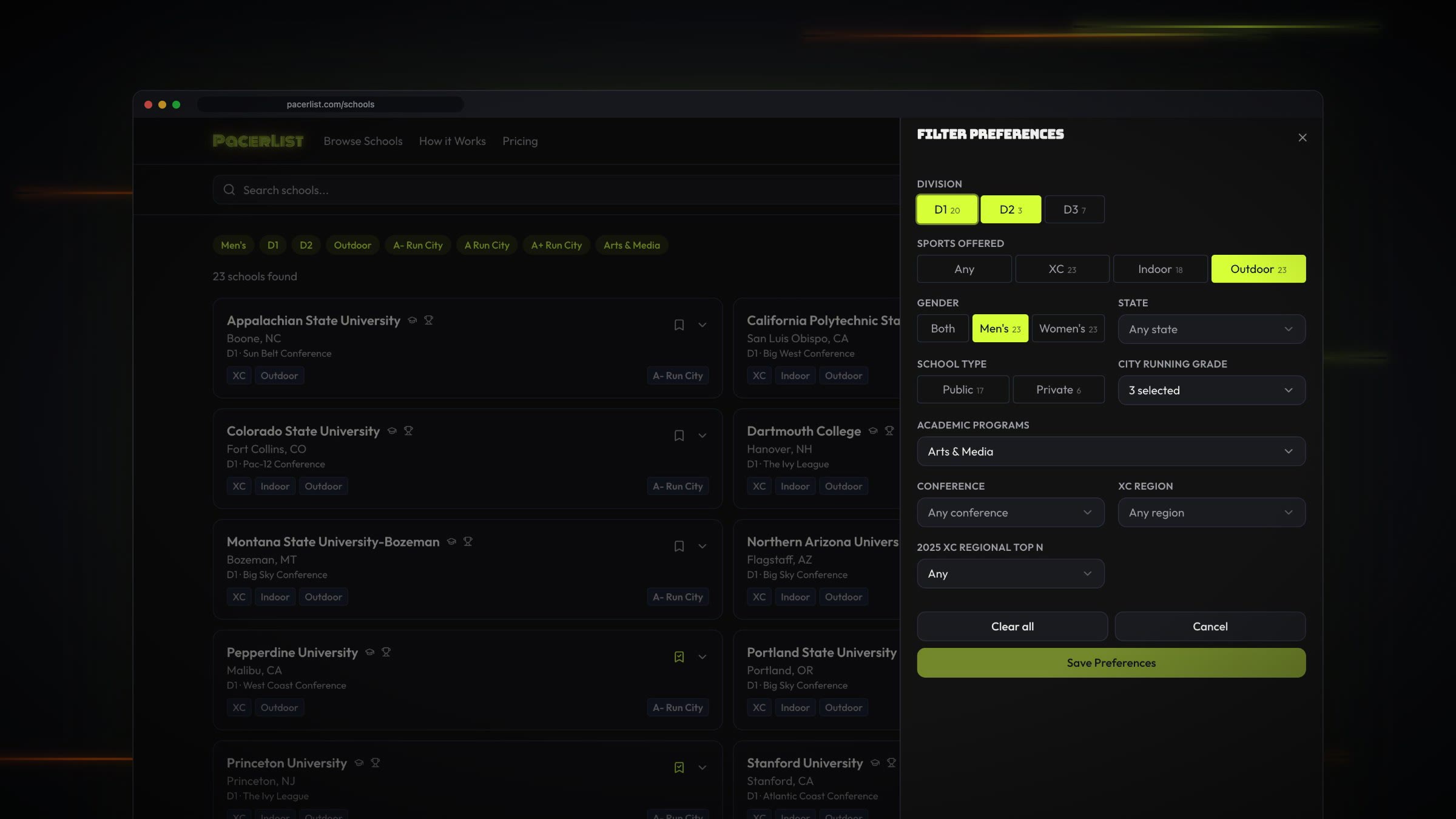Bookmark Appalachian State University
The height and width of the screenshot is (819, 1456).
coord(679,325)
